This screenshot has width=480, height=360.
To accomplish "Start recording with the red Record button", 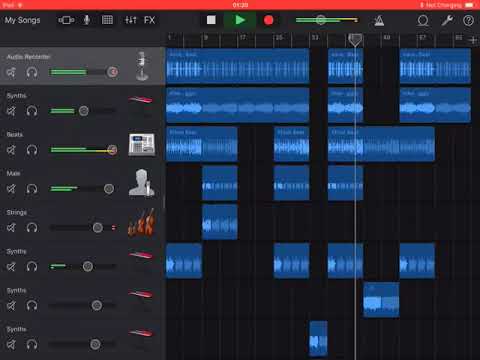I will click(x=268, y=20).
